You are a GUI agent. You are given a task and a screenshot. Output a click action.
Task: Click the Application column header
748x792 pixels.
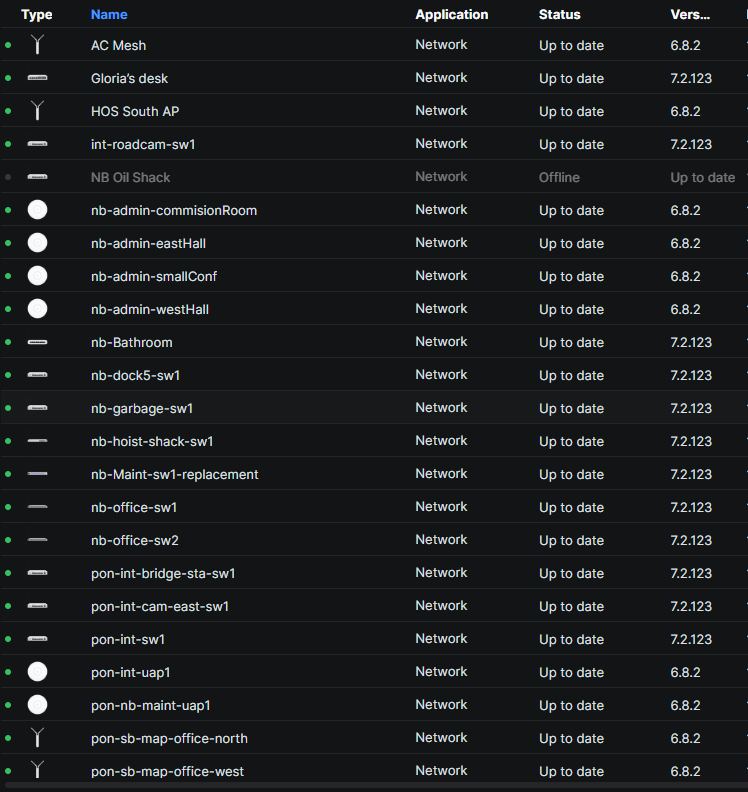click(452, 15)
